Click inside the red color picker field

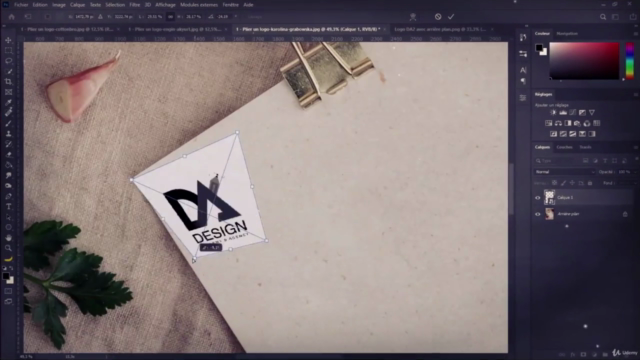pos(584,60)
